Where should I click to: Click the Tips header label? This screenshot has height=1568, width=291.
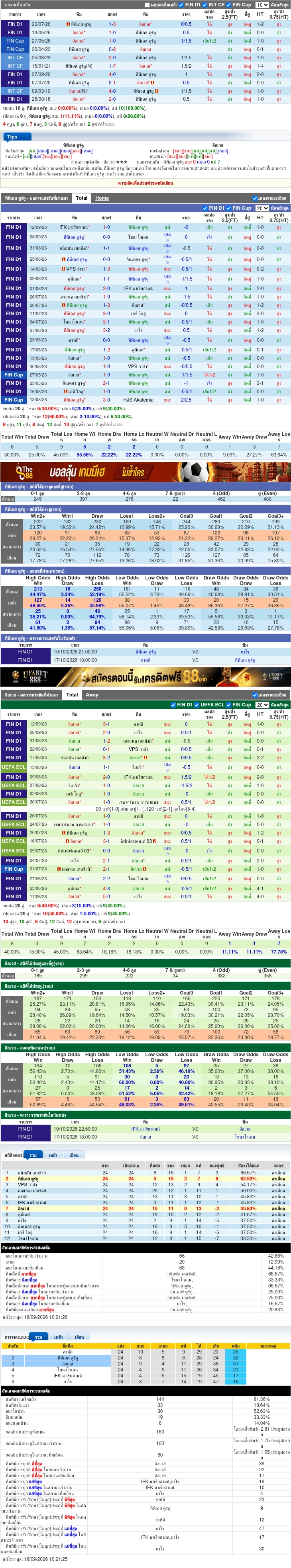[12, 137]
